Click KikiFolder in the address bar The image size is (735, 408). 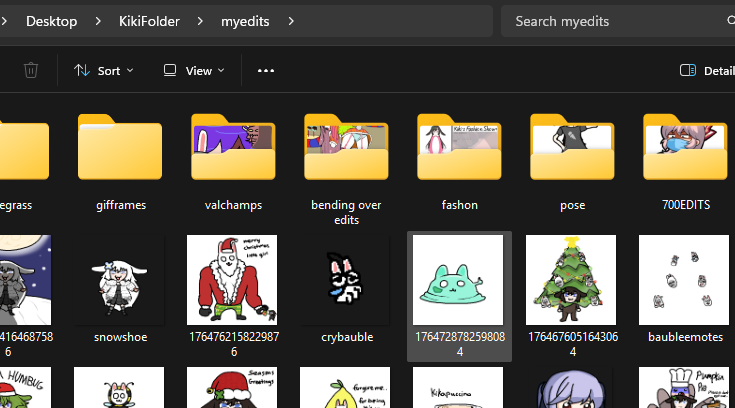145,21
